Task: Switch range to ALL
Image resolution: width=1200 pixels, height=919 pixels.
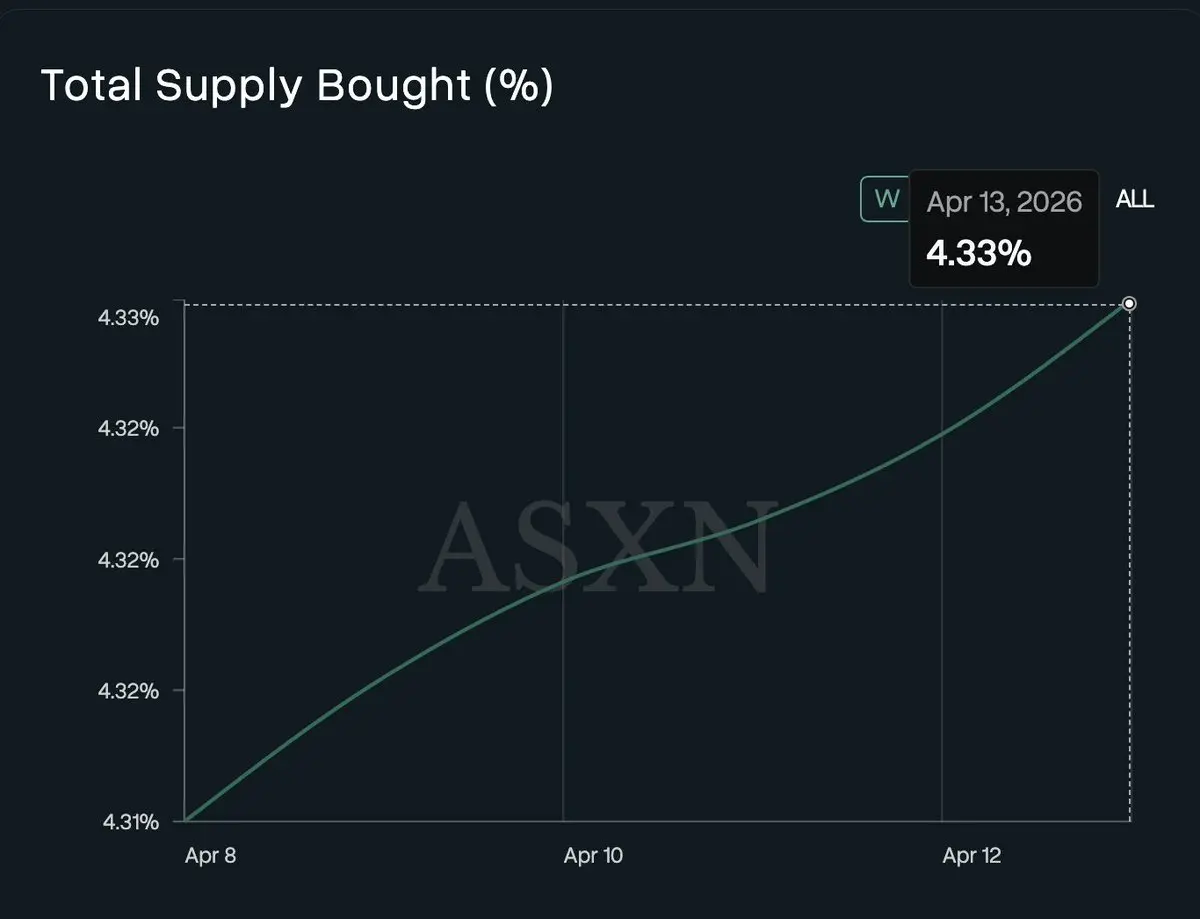Action: coord(1135,199)
